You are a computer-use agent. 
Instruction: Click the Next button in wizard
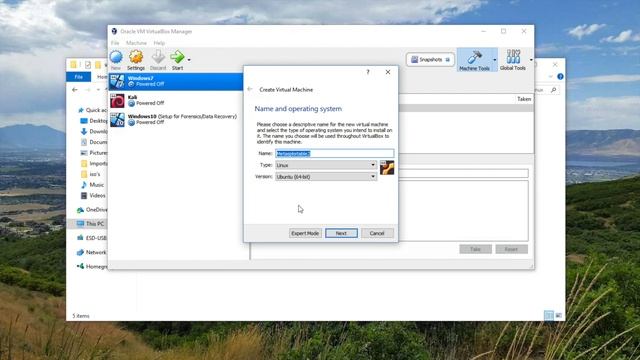tap(341, 233)
